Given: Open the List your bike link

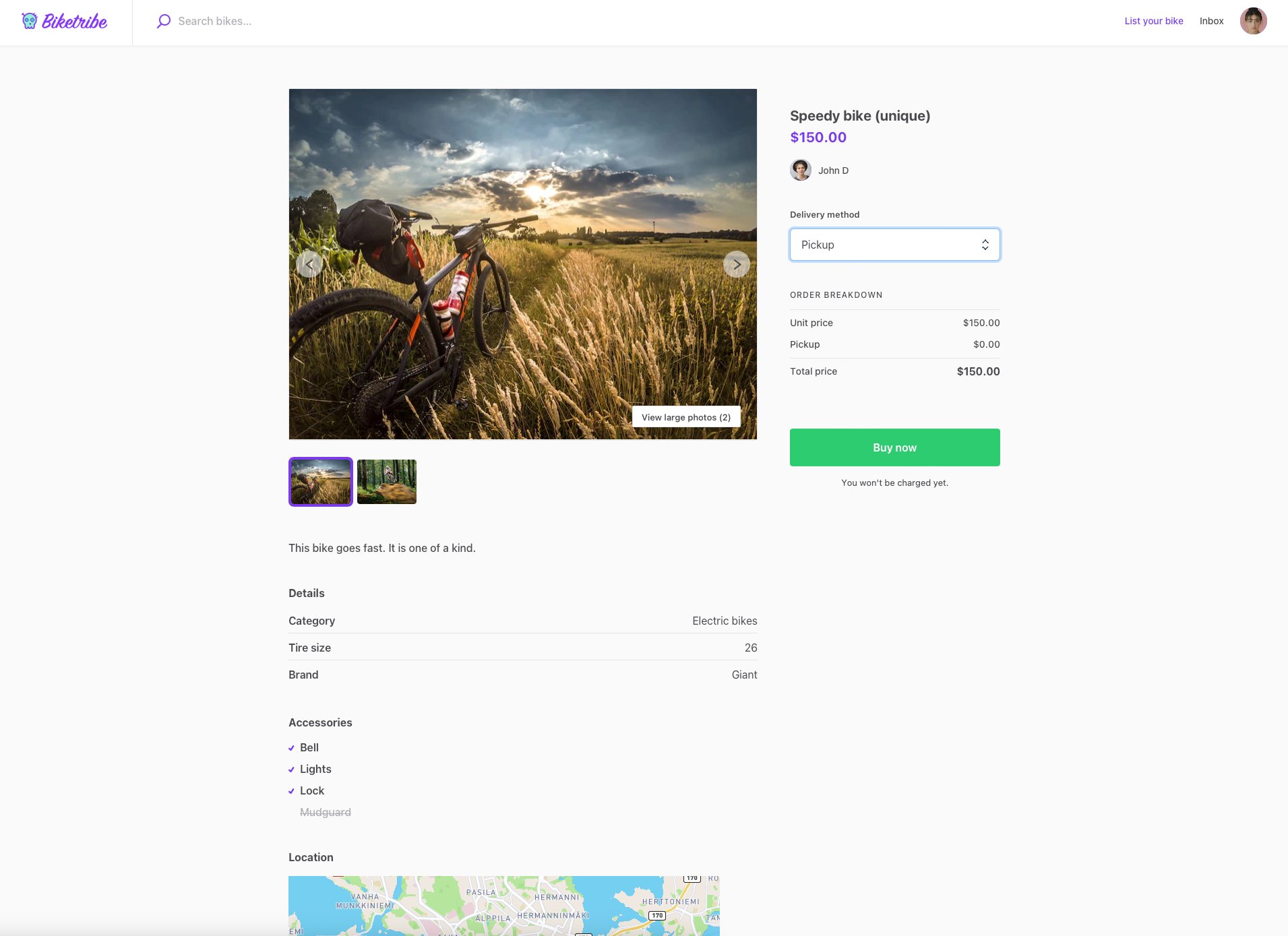Looking at the screenshot, I should pyautogui.click(x=1153, y=21).
